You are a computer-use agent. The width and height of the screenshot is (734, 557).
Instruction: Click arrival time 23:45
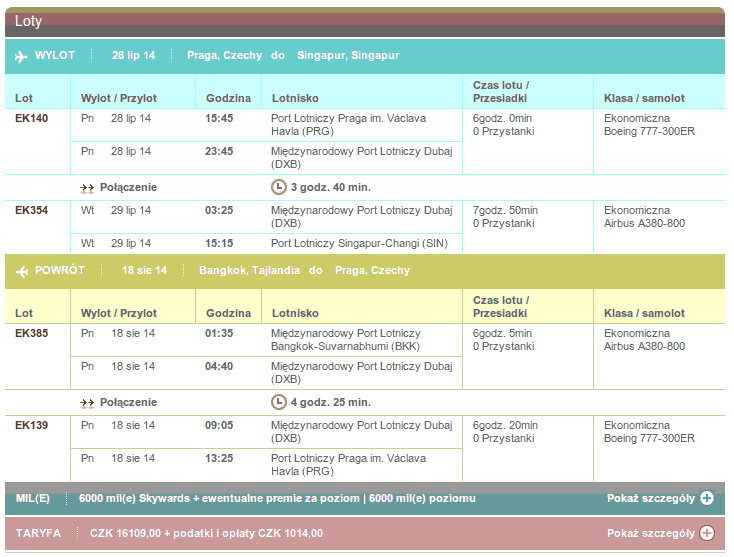[x=219, y=151]
